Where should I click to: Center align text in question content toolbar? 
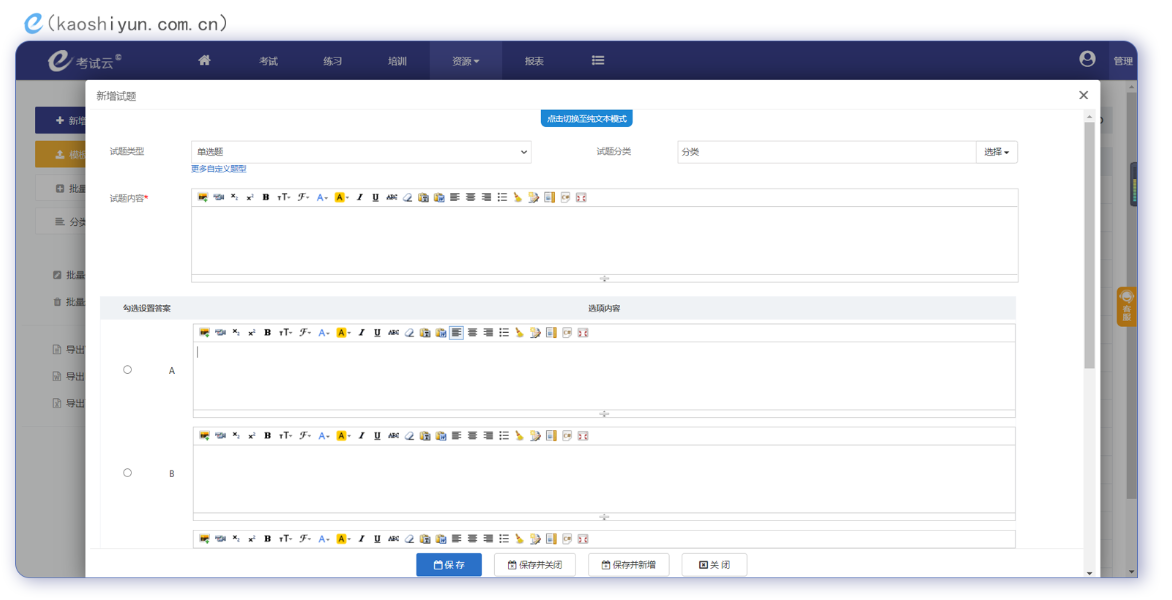pos(470,198)
